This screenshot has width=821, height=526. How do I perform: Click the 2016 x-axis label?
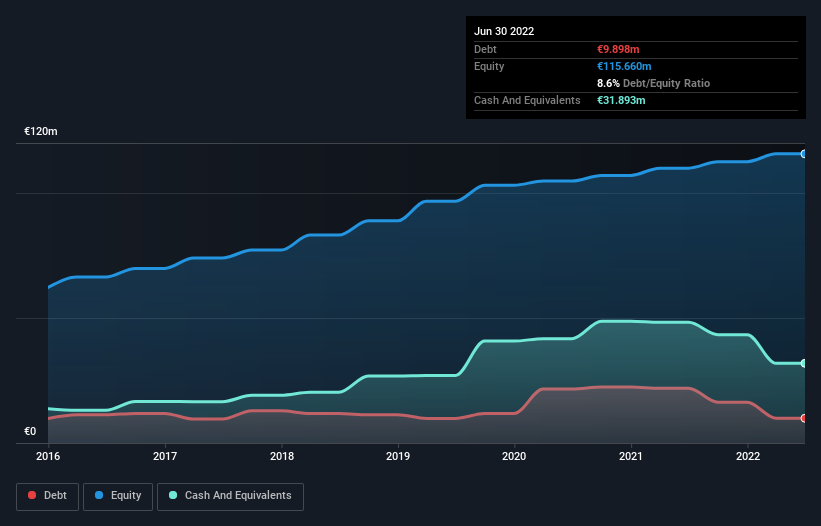click(x=48, y=456)
